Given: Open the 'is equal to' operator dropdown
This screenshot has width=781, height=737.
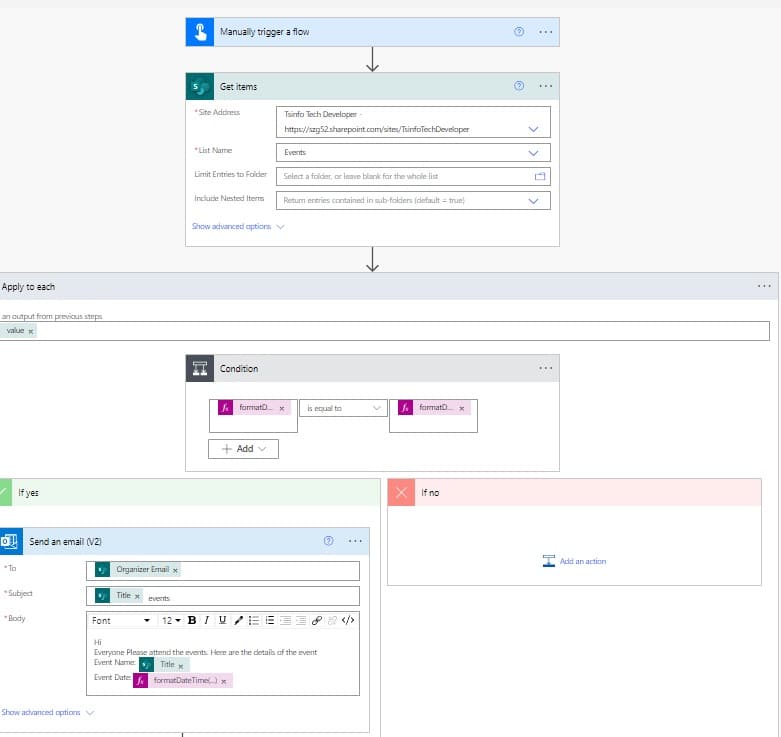Looking at the screenshot, I should [x=343, y=408].
